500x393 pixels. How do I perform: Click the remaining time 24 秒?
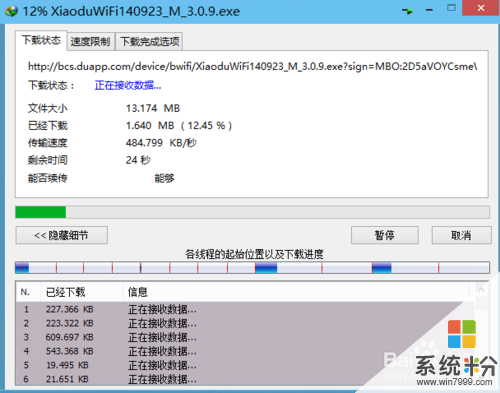138,160
